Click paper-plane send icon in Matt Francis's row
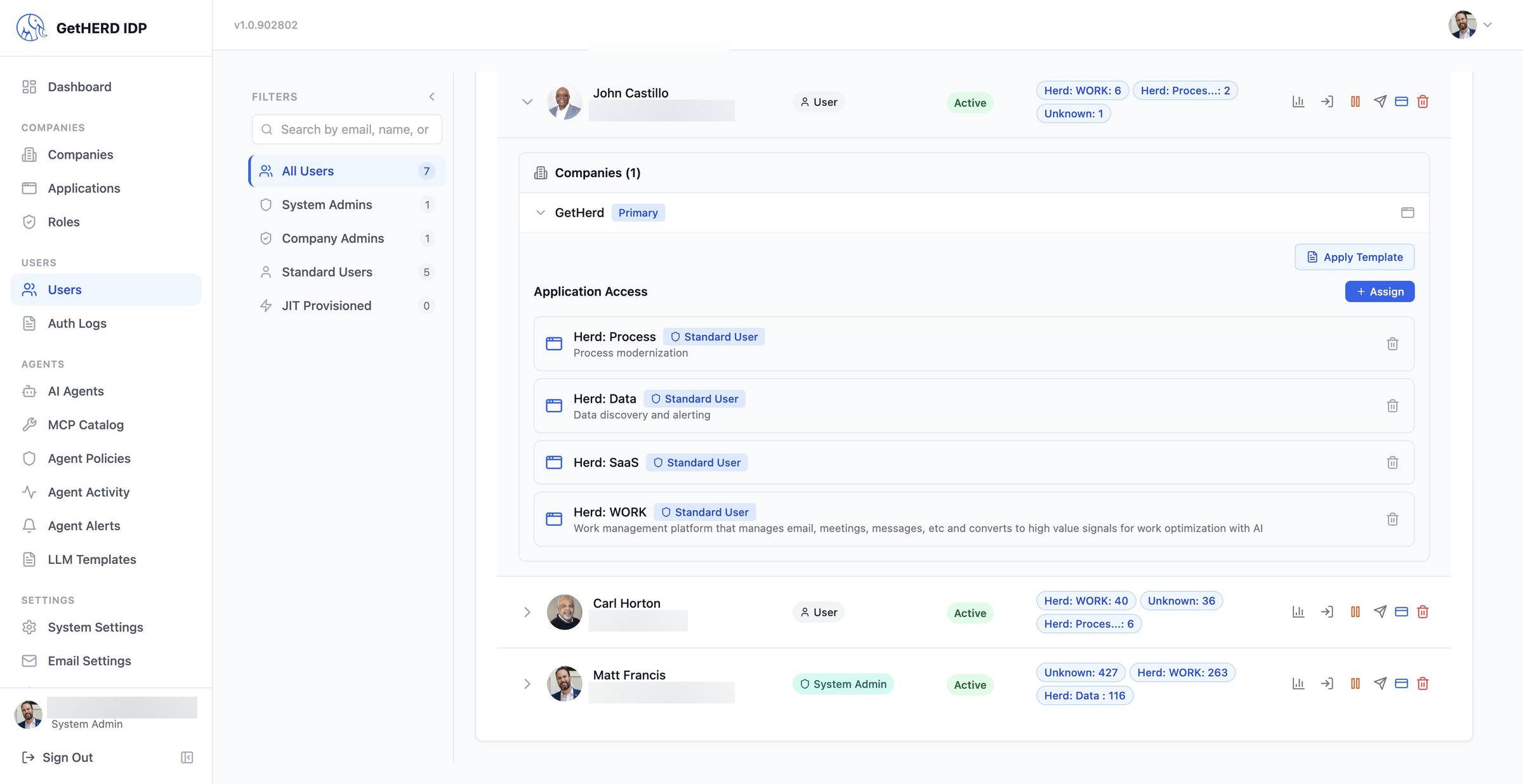This screenshot has width=1523, height=784. [1380, 684]
